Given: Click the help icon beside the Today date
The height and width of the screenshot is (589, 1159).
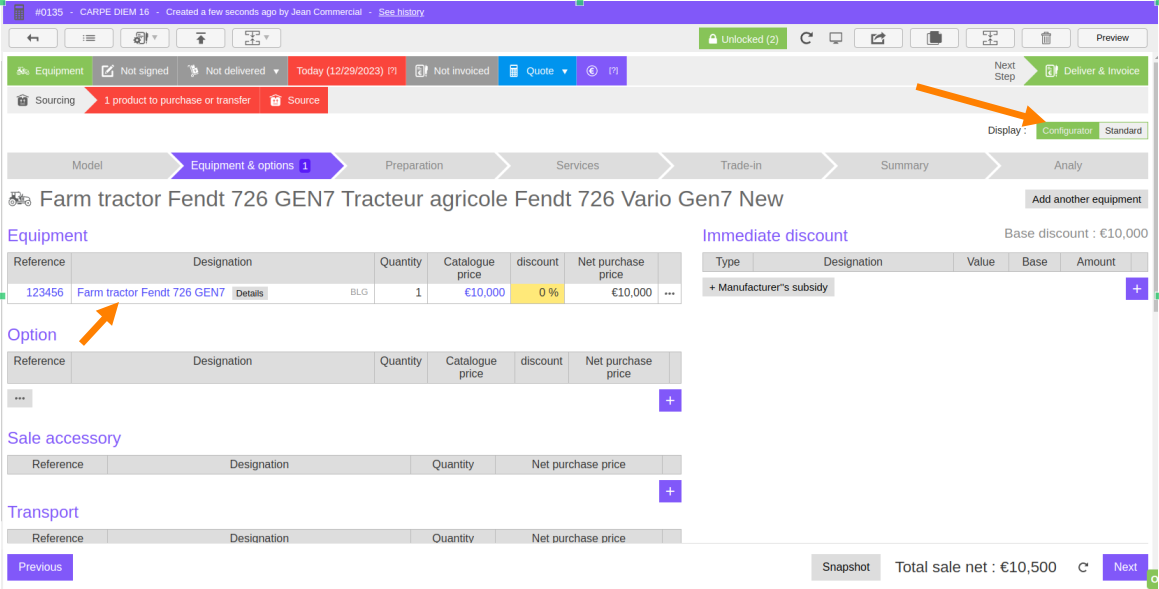Looking at the screenshot, I should point(392,71).
